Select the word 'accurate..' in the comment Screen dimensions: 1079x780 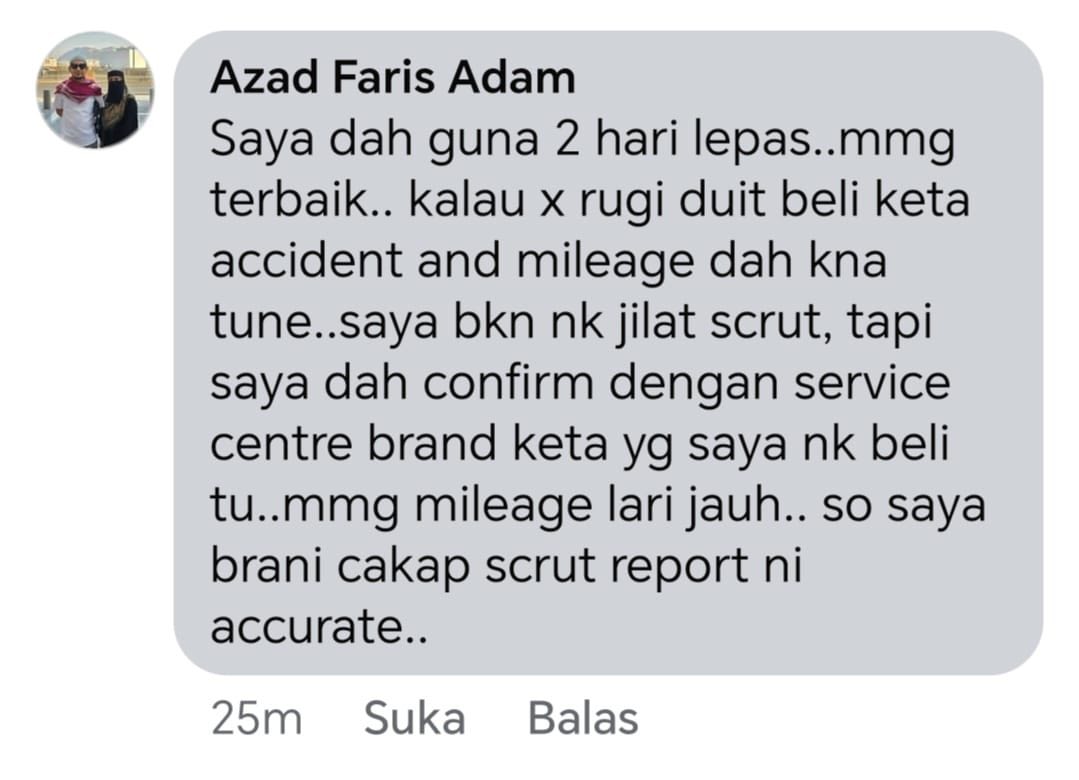pyautogui.click(x=319, y=626)
